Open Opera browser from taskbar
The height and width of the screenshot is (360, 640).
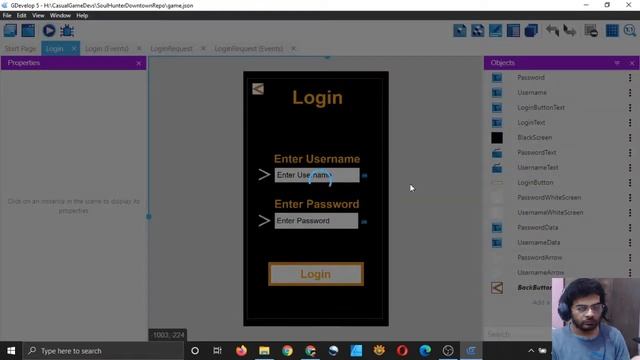tap(402, 351)
